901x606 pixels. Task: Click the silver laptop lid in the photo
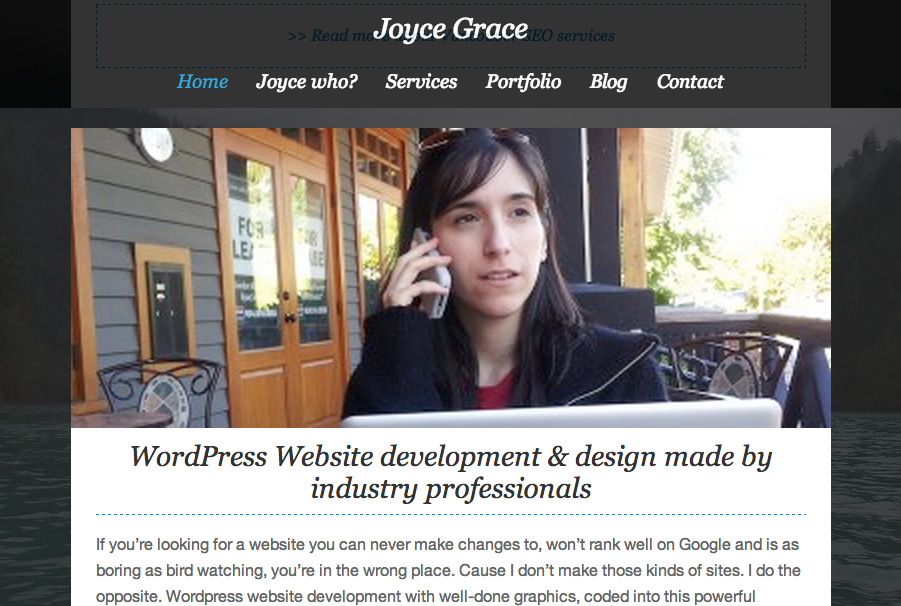click(x=560, y=413)
